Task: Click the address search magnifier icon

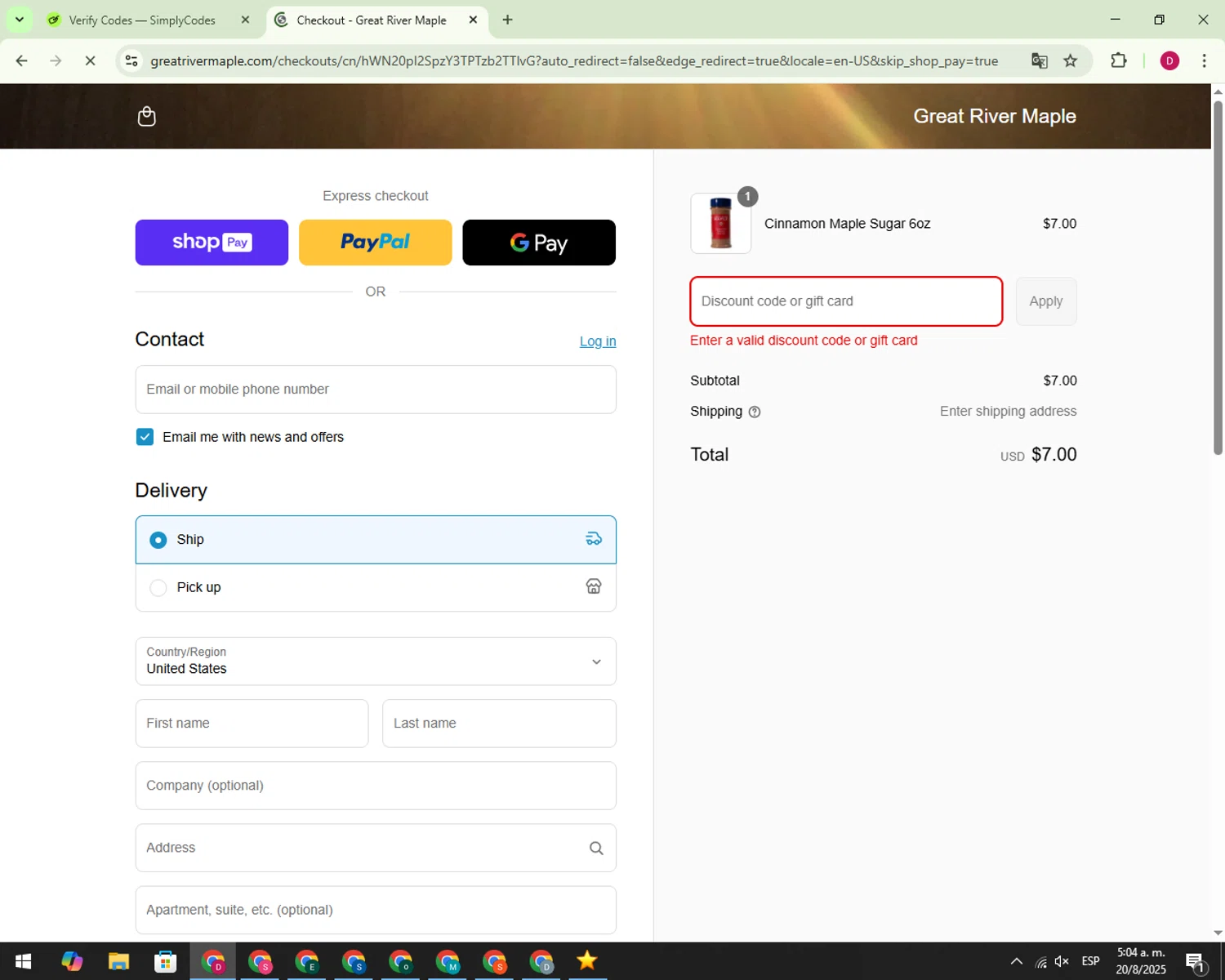Action: click(x=596, y=848)
